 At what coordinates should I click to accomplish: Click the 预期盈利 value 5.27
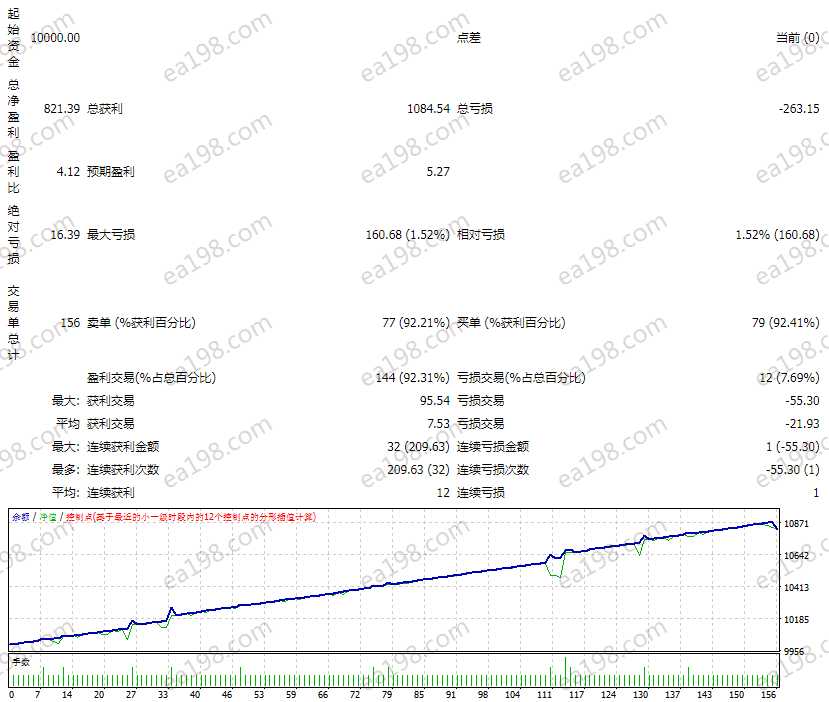(437, 171)
